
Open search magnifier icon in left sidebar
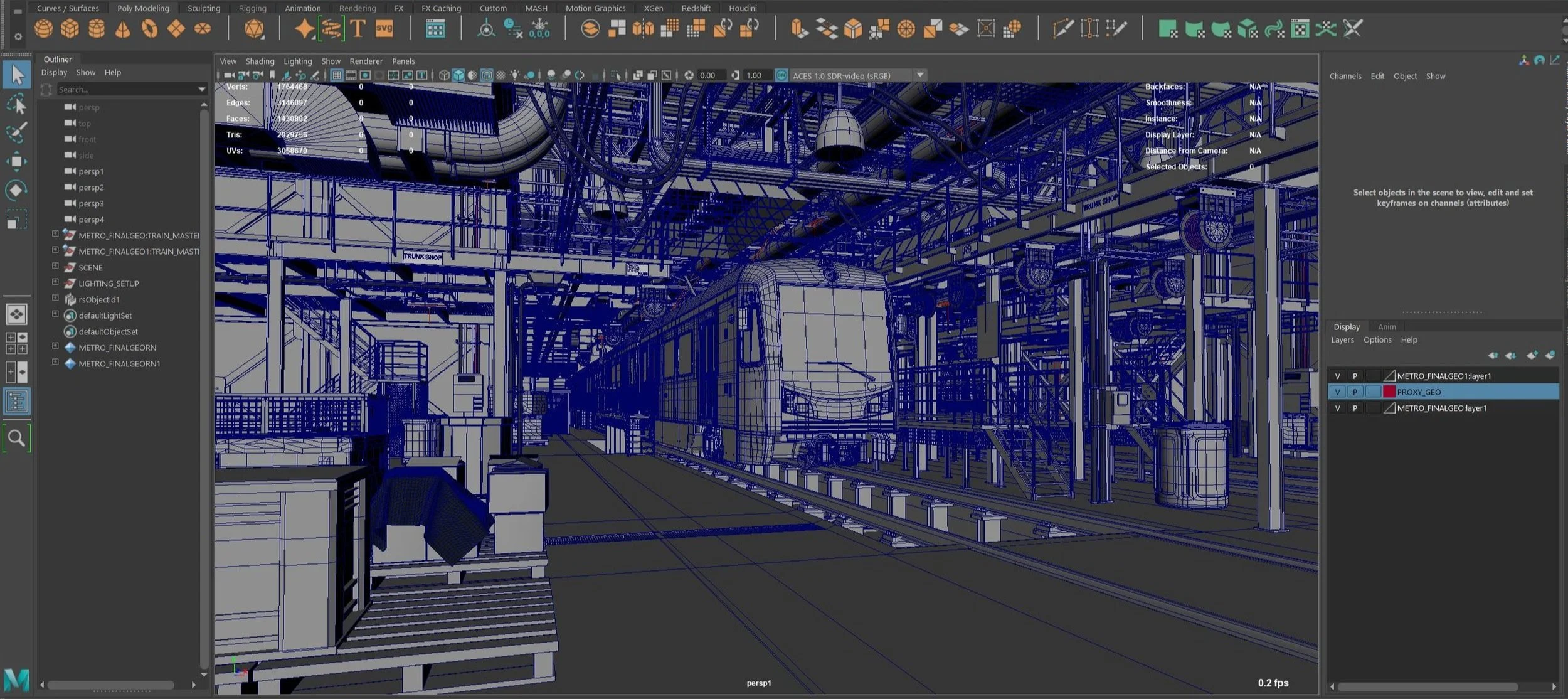16,438
